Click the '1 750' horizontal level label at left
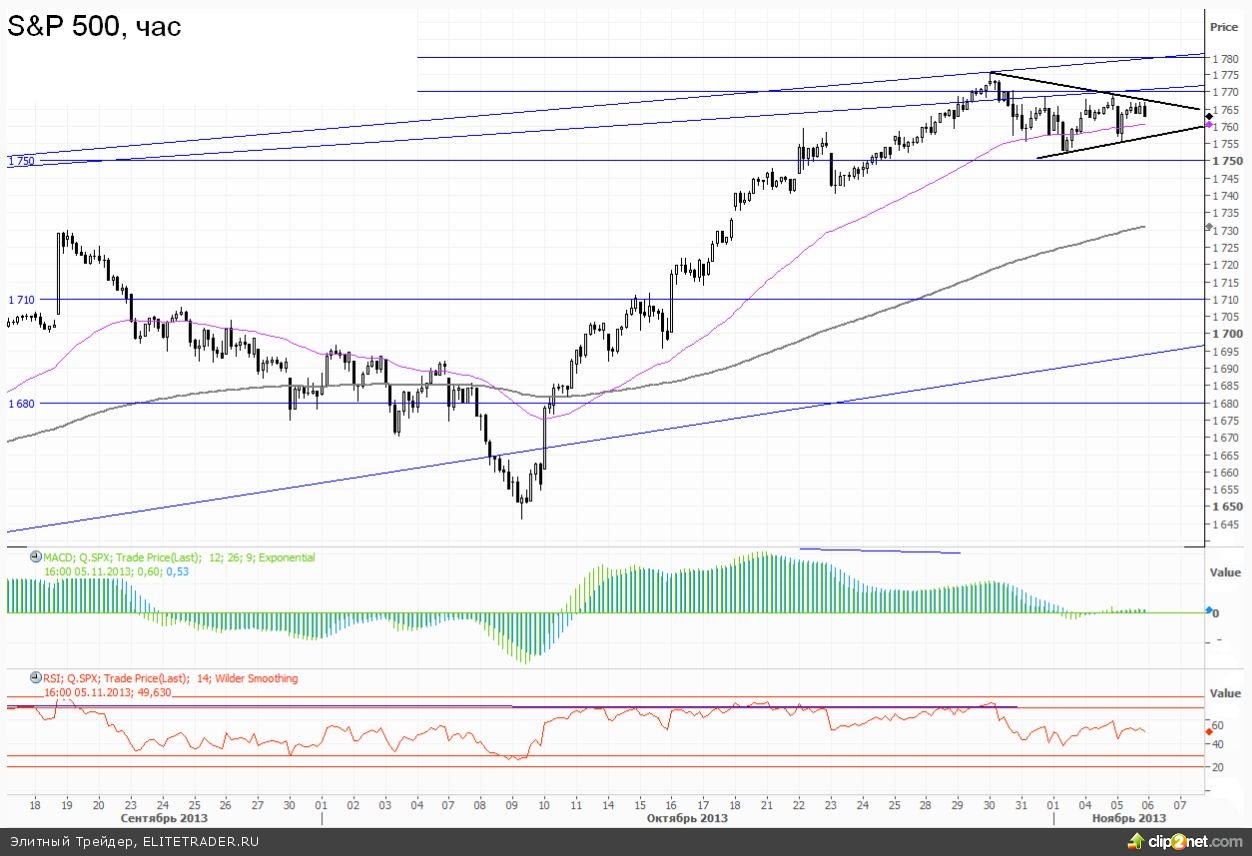The image size is (1252, 856). (21, 161)
